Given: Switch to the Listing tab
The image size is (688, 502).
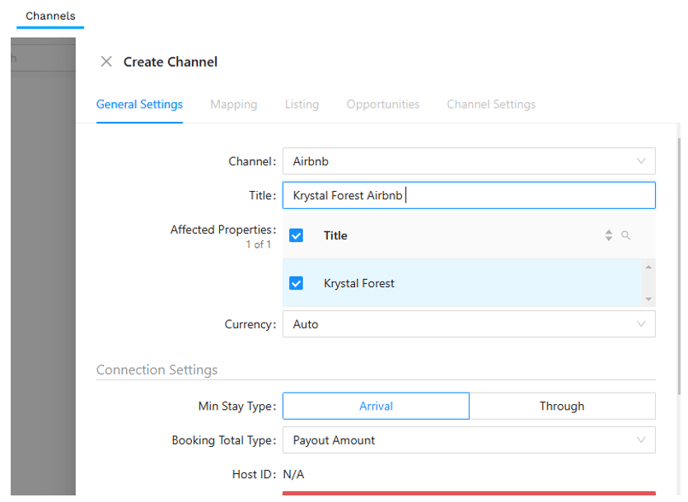Looking at the screenshot, I should (x=302, y=104).
